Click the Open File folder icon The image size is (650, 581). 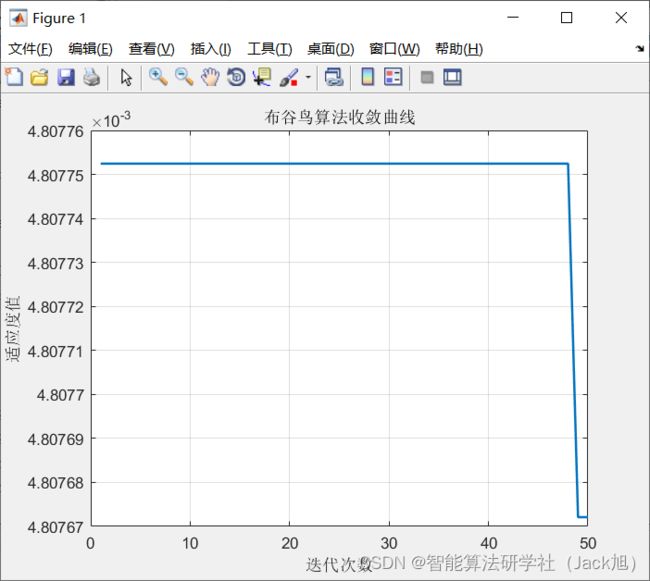pyautogui.click(x=39, y=77)
